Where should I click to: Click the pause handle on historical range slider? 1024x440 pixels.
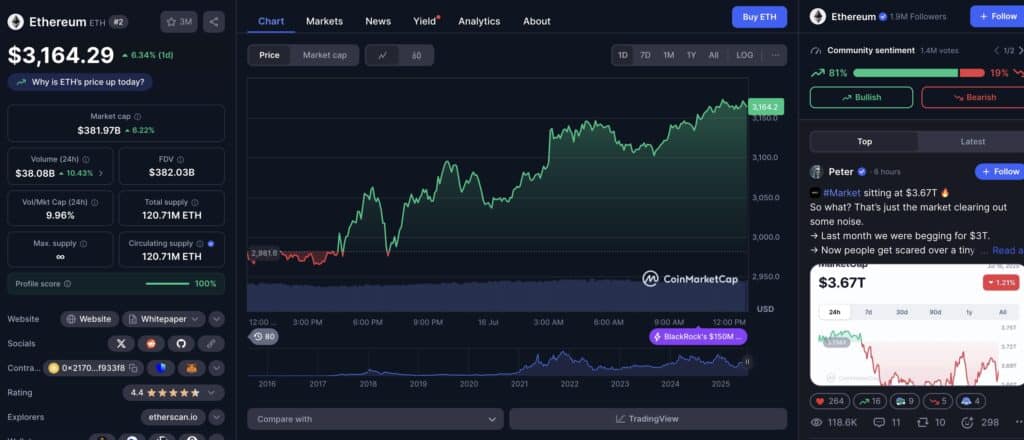747,362
